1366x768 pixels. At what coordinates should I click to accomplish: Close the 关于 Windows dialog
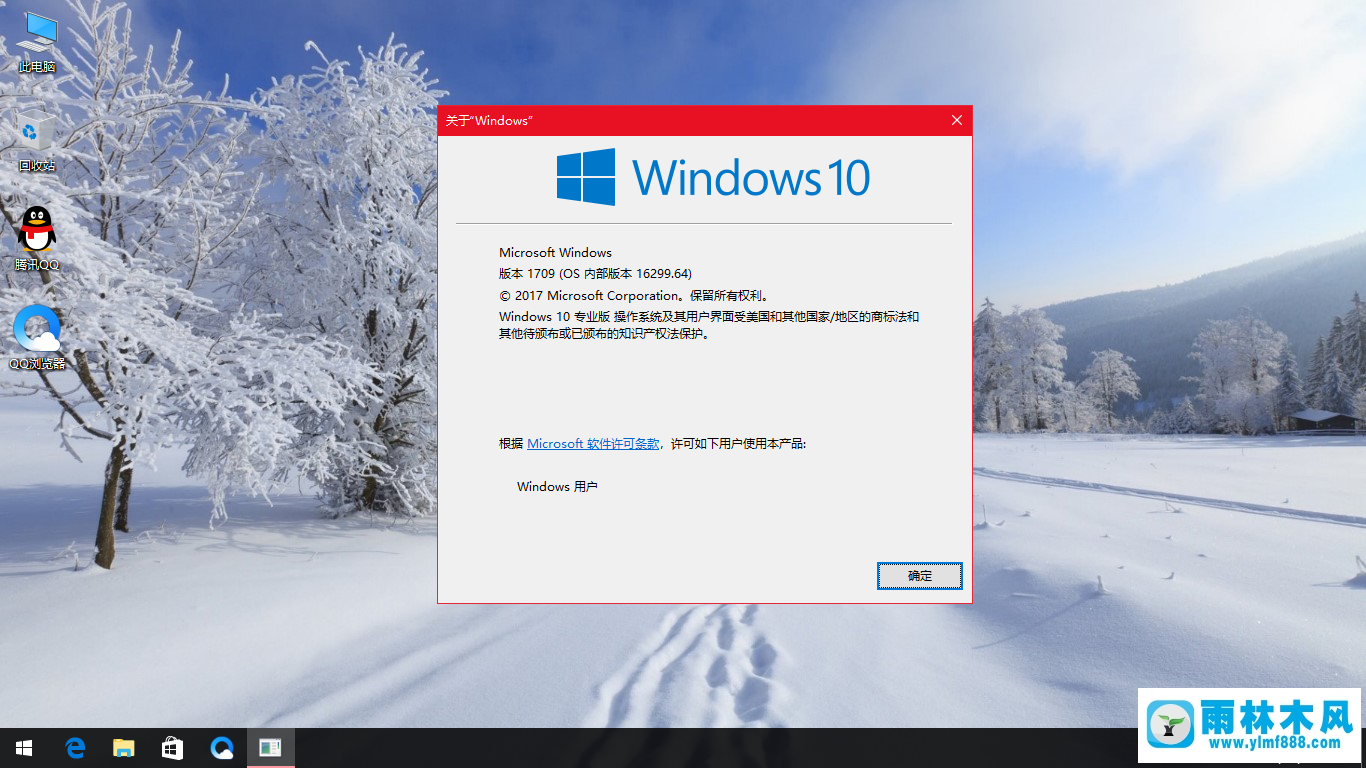coord(956,120)
